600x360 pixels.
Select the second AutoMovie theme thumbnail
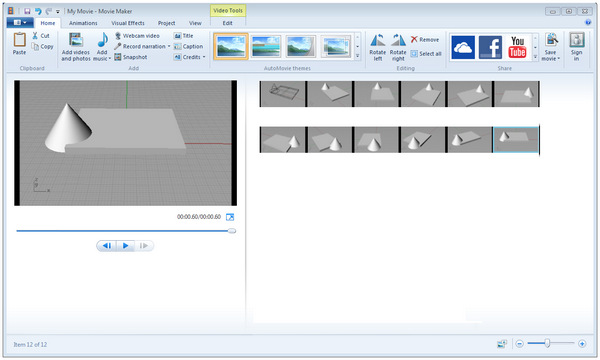(x=266, y=46)
